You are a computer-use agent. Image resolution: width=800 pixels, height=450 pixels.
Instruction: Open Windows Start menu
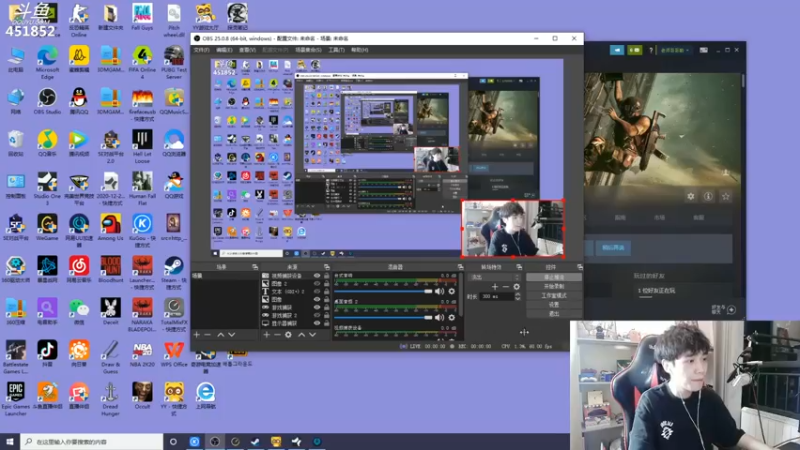coord(10,442)
